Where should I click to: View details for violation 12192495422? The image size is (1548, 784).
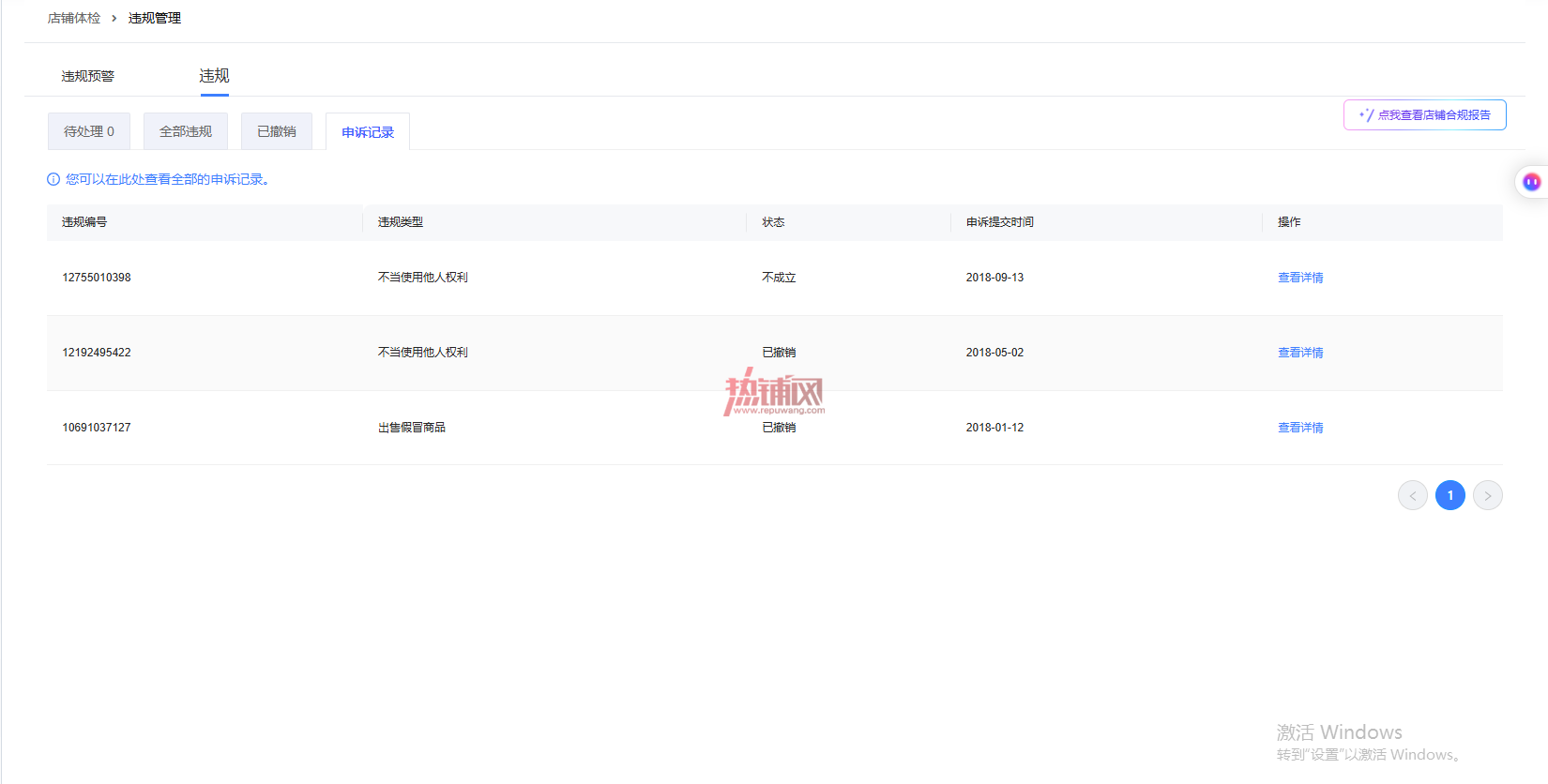[1300, 353]
